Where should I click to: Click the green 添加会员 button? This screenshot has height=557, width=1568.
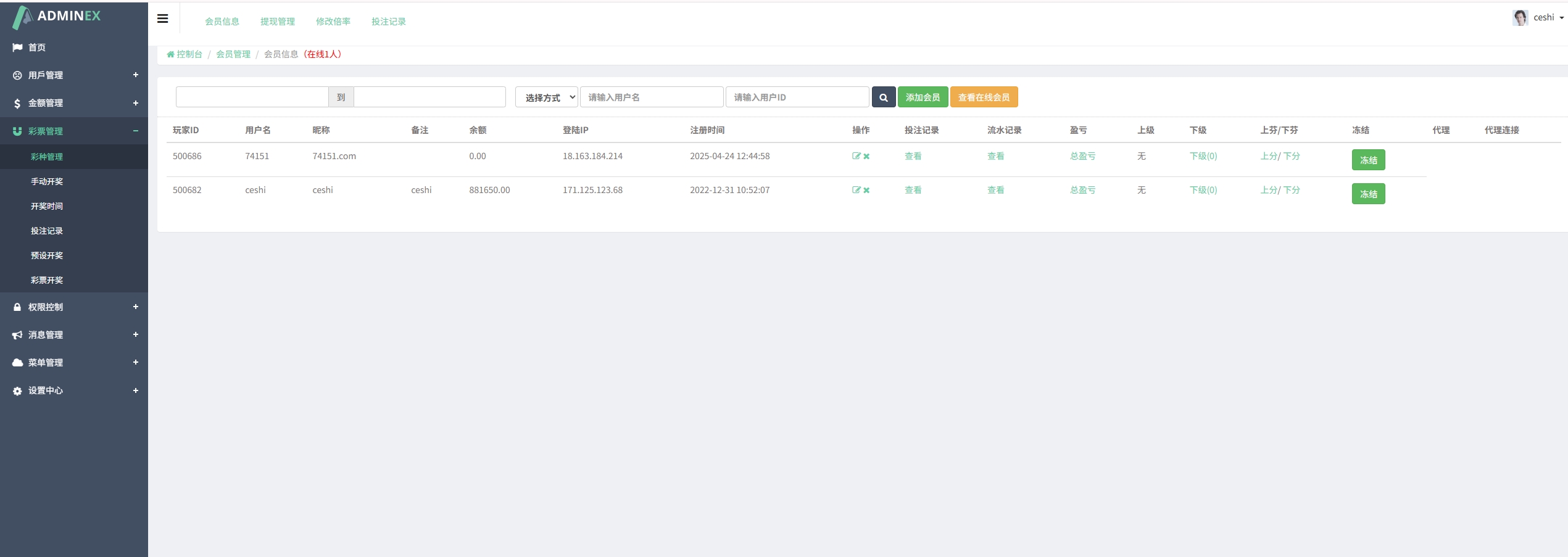point(923,97)
